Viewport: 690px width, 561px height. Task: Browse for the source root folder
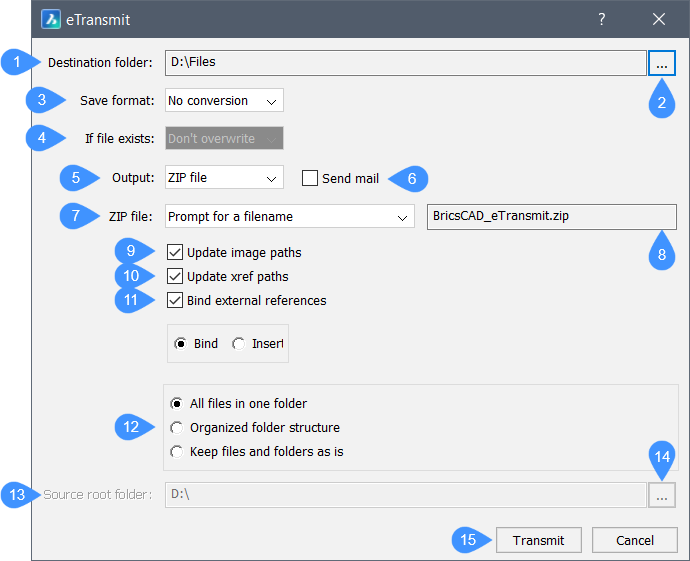(x=662, y=494)
